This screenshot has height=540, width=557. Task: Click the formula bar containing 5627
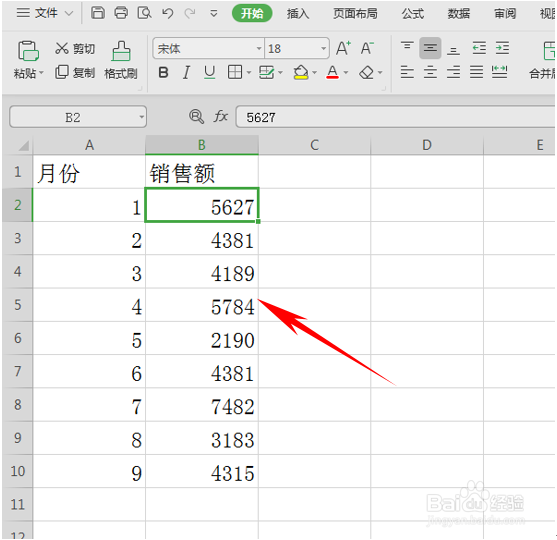tap(395, 117)
